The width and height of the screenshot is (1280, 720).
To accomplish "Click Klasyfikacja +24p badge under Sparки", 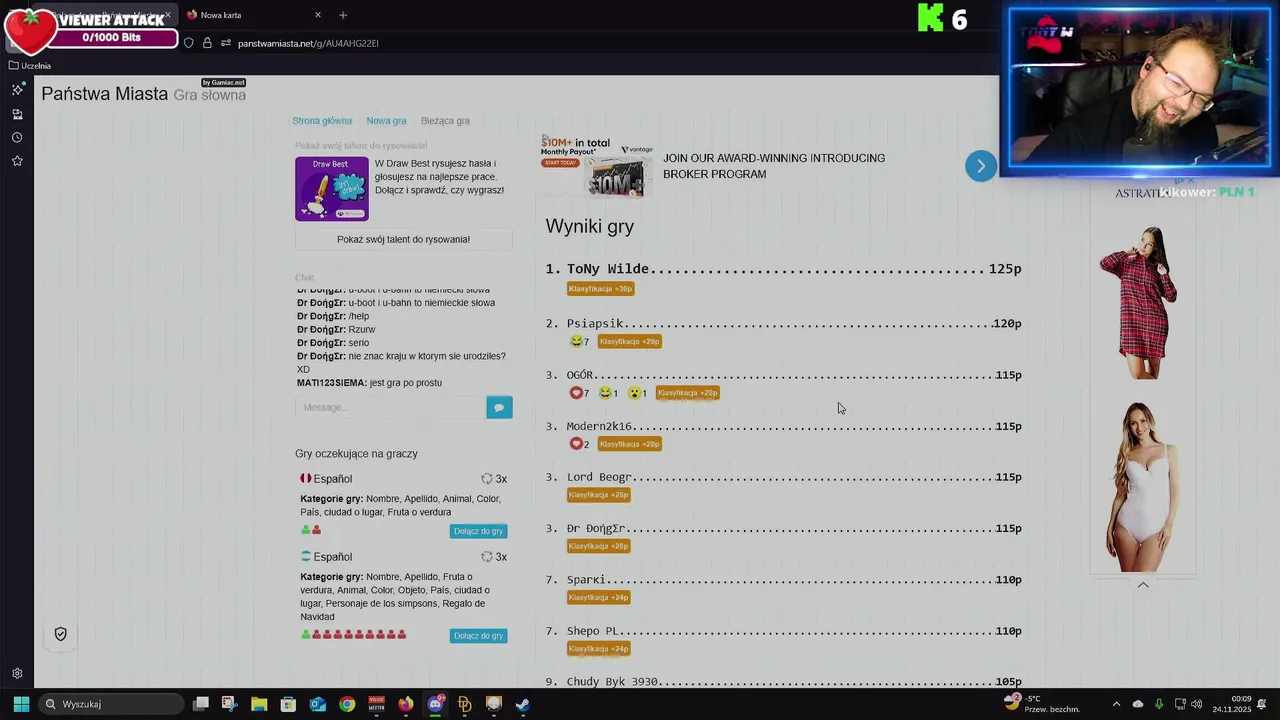I will point(598,598).
